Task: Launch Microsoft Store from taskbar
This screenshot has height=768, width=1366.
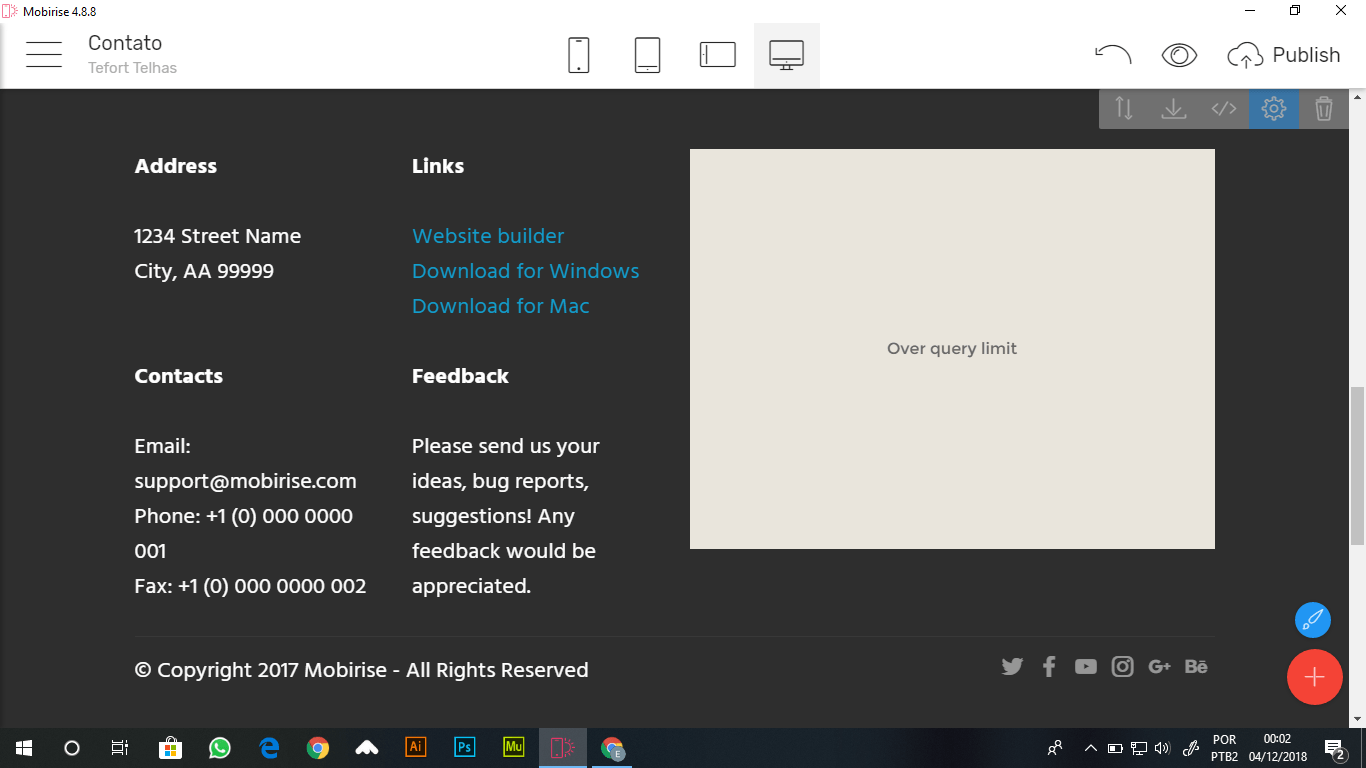Action: coord(170,748)
